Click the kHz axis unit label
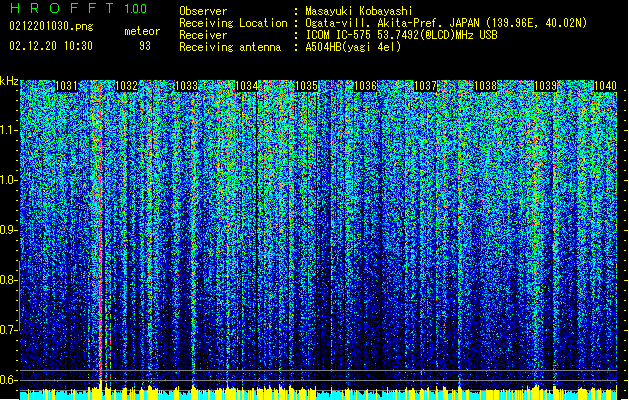Viewport: 629px width, 400px height. pos(9,80)
